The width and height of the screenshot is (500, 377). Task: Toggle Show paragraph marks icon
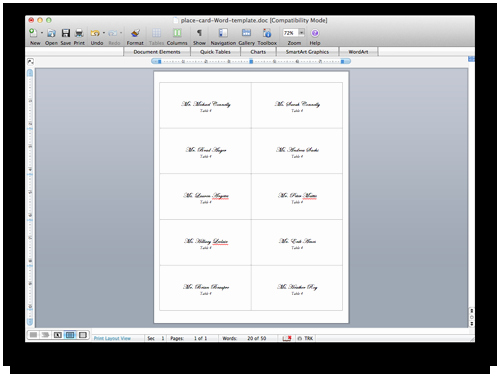(199, 33)
